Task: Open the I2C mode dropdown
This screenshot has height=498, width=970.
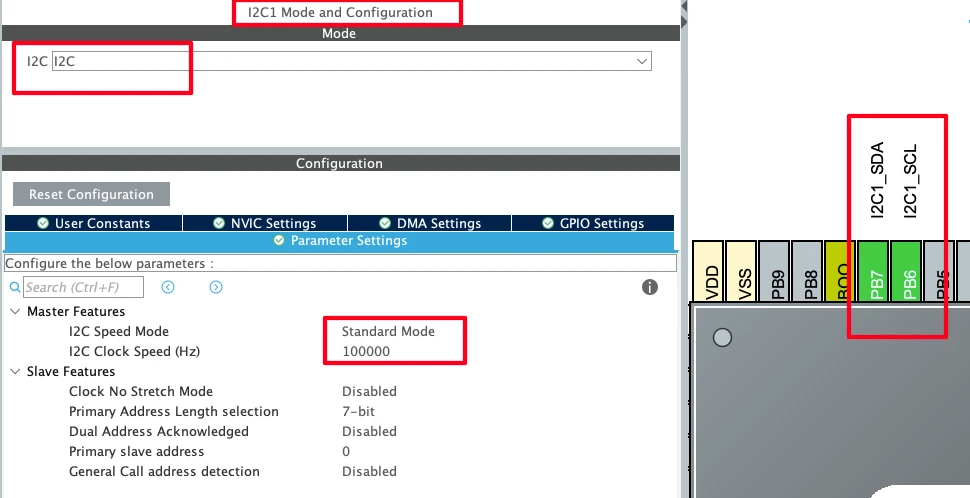Action: 641,62
